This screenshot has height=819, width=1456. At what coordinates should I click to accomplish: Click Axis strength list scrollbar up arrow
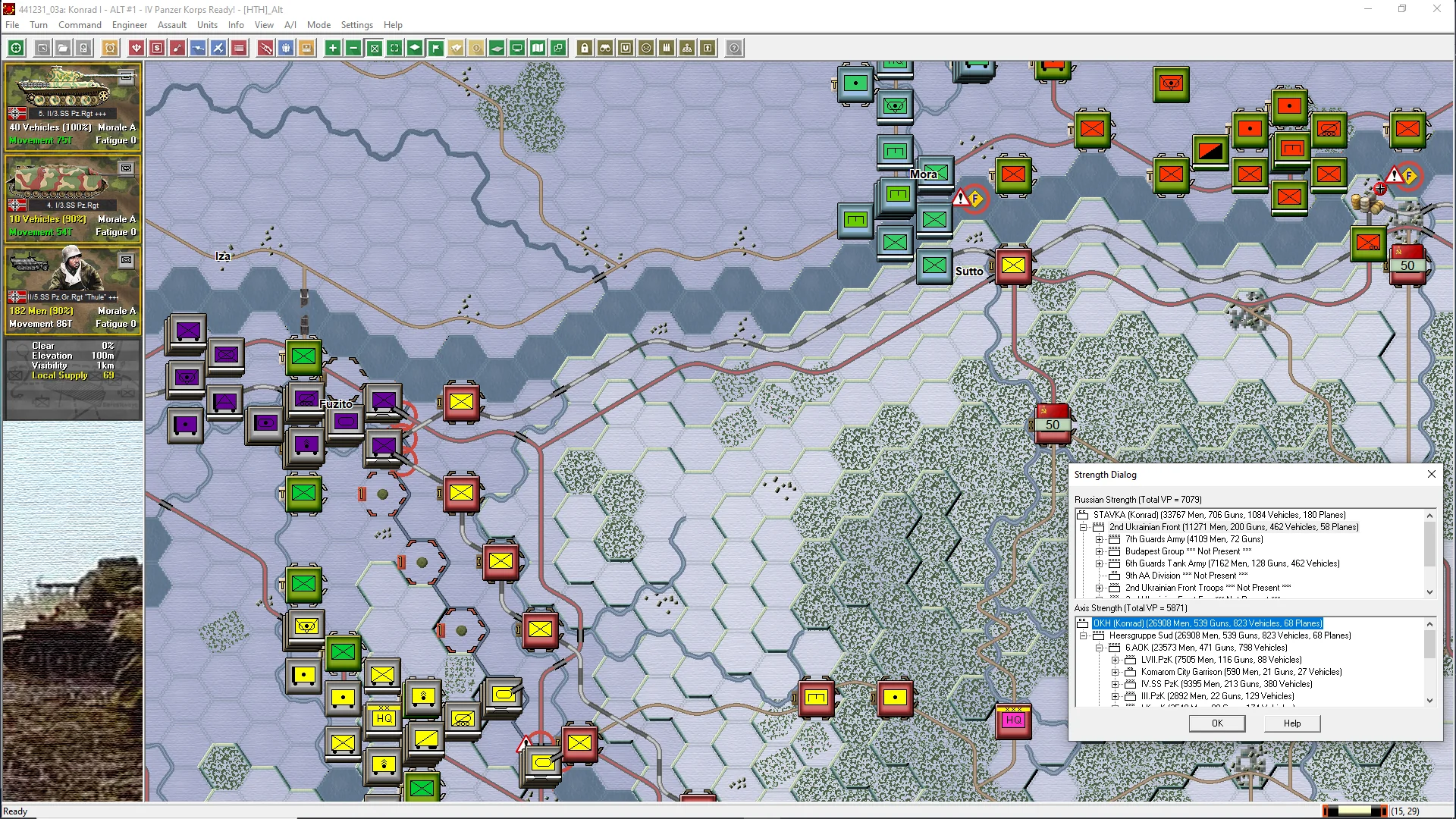(1429, 623)
